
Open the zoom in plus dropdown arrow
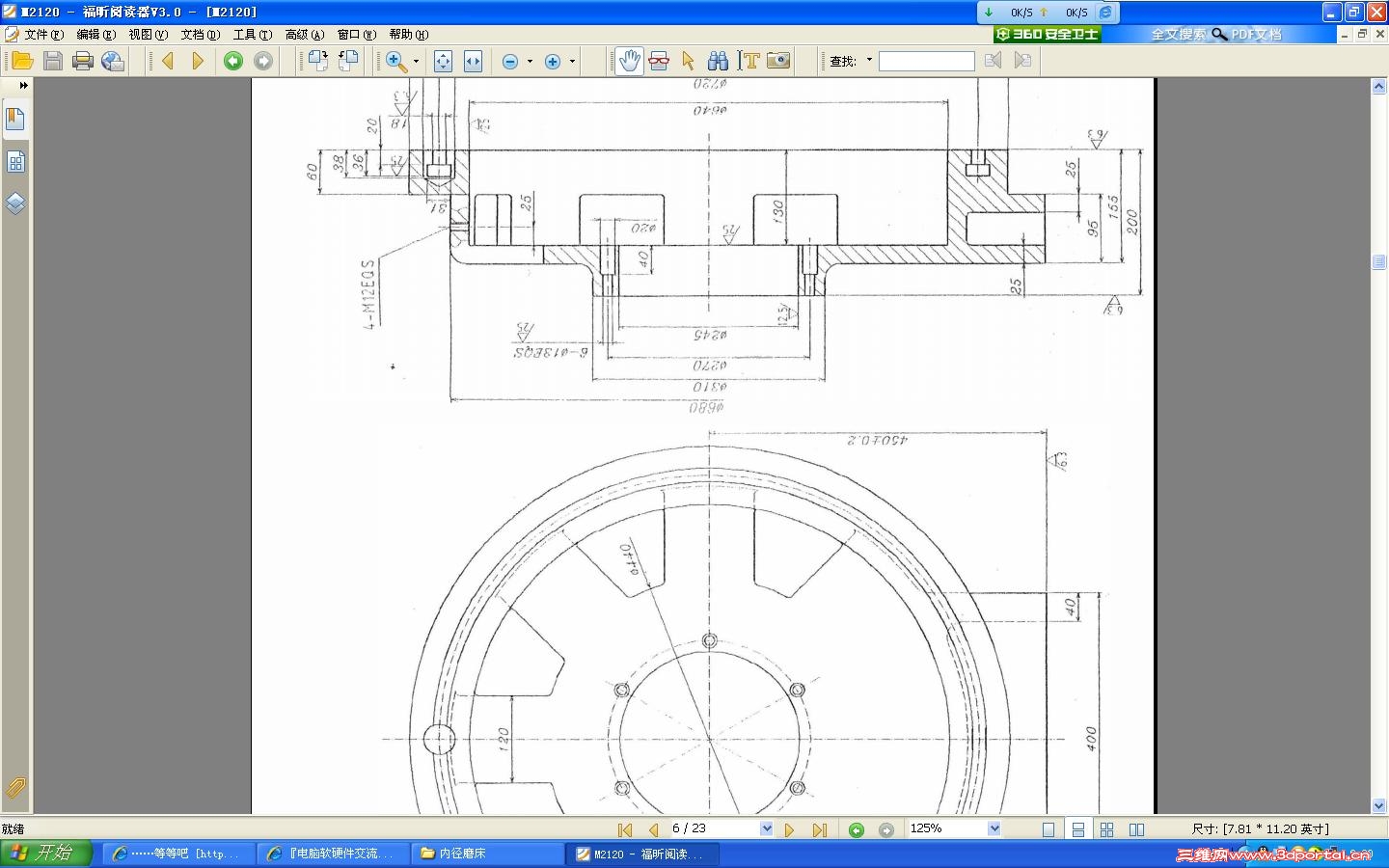[572, 61]
